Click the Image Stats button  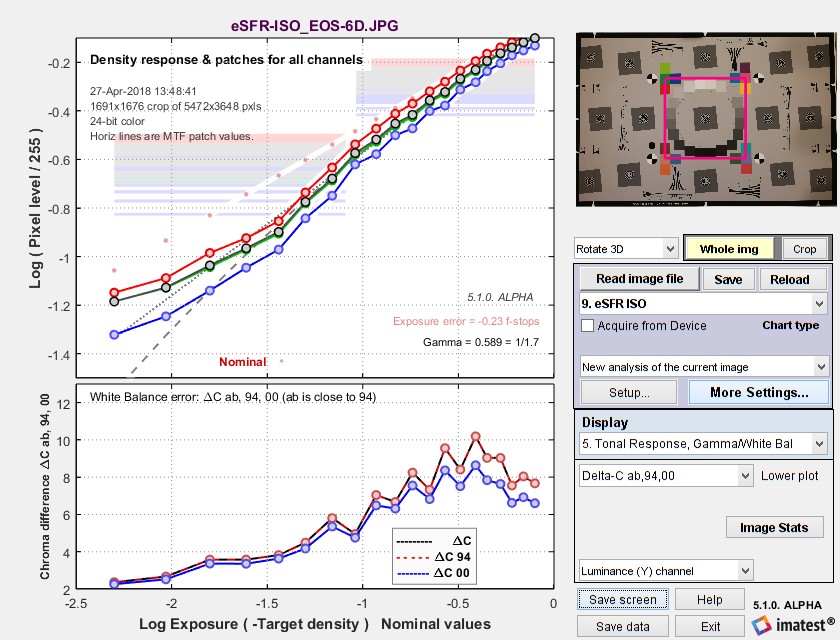[774, 528]
